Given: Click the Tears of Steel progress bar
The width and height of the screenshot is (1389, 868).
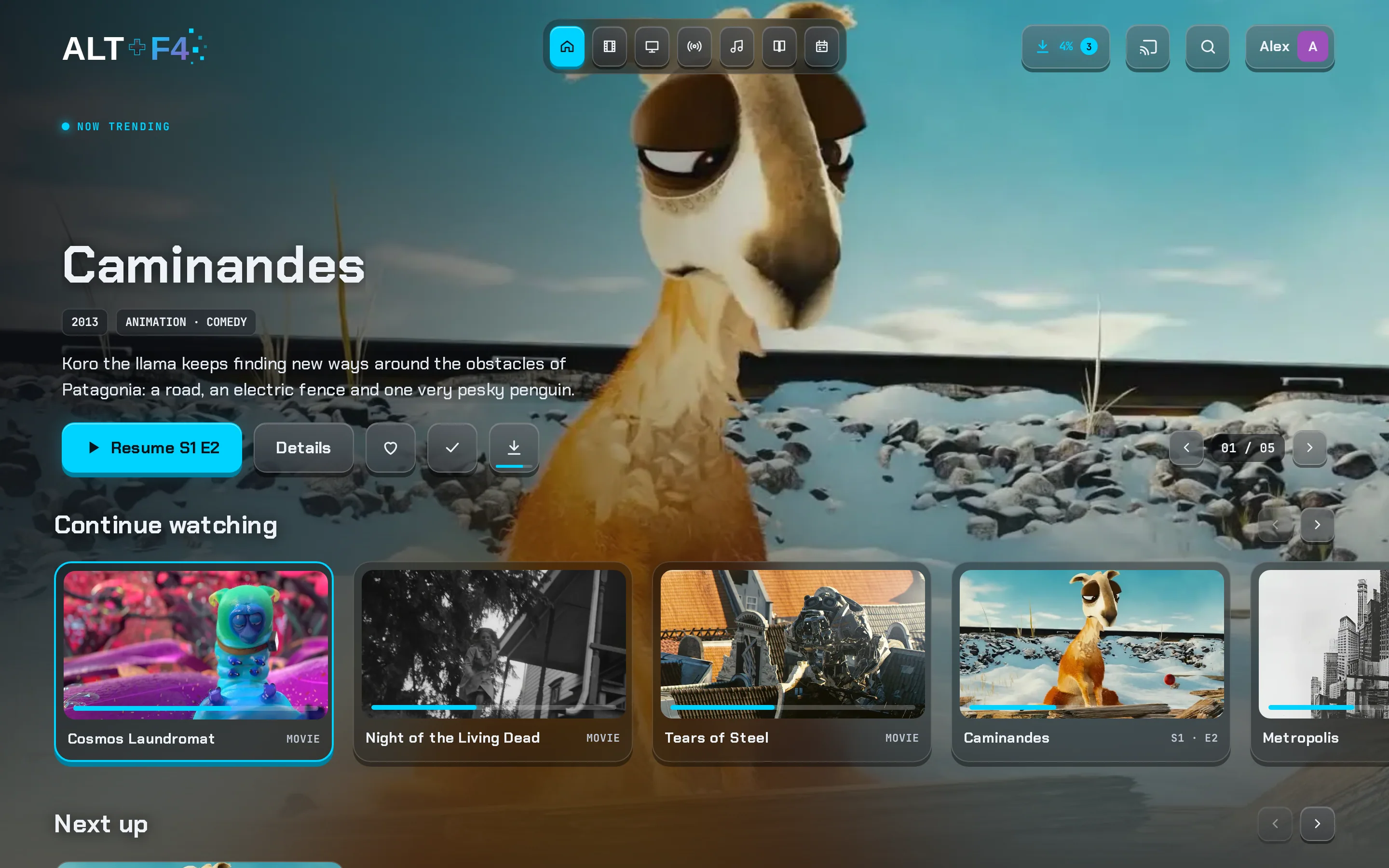Looking at the screenshot, I should [792, 707].
